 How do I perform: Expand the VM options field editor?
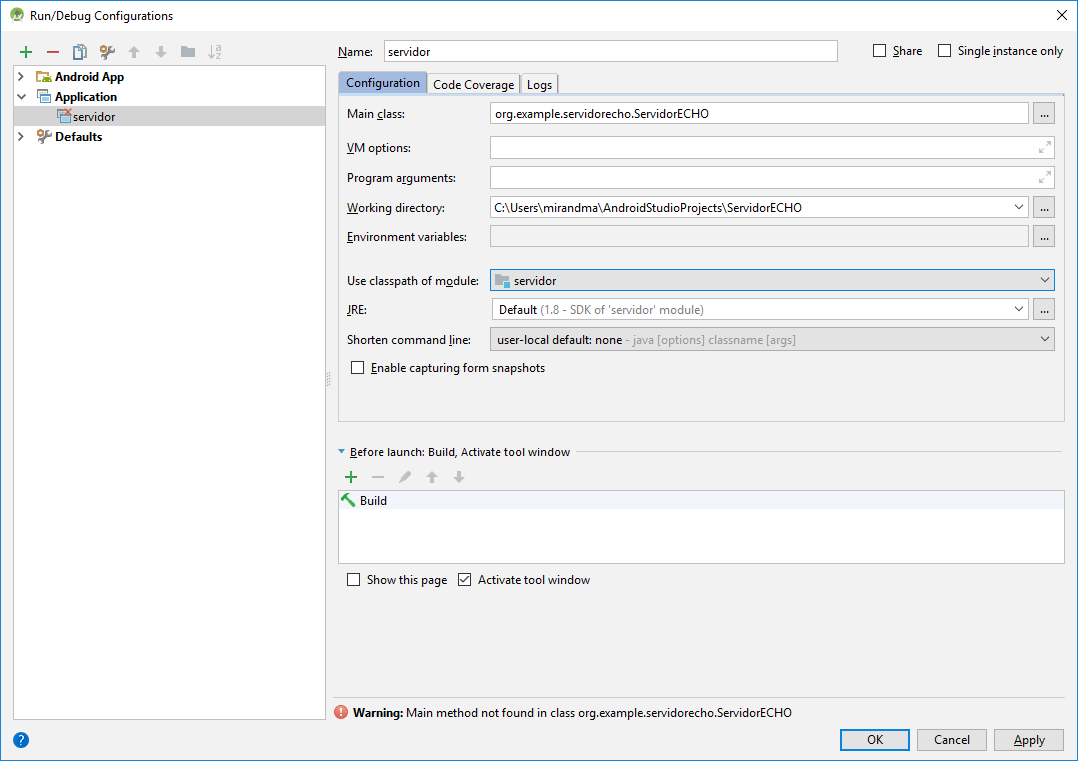tap(1044, 148)
